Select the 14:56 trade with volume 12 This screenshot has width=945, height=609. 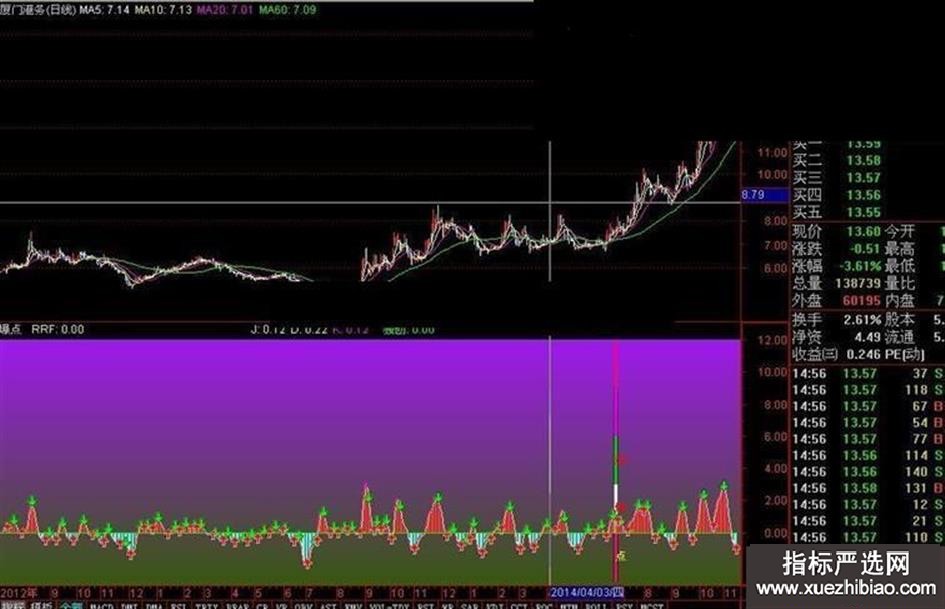point(868,505)
